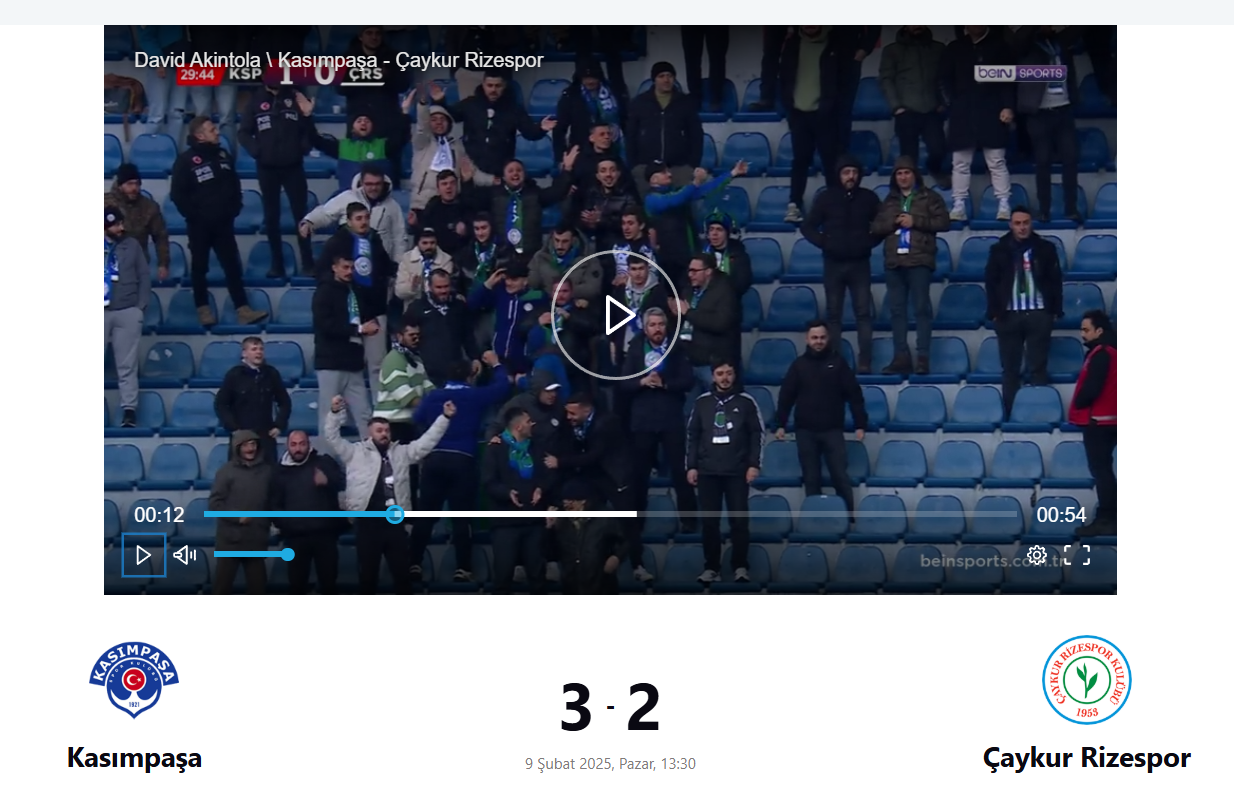This screenshot has width=1234, height=812.
Task: Click the blue progress bar scrubber knob
Action: [395, 514]
